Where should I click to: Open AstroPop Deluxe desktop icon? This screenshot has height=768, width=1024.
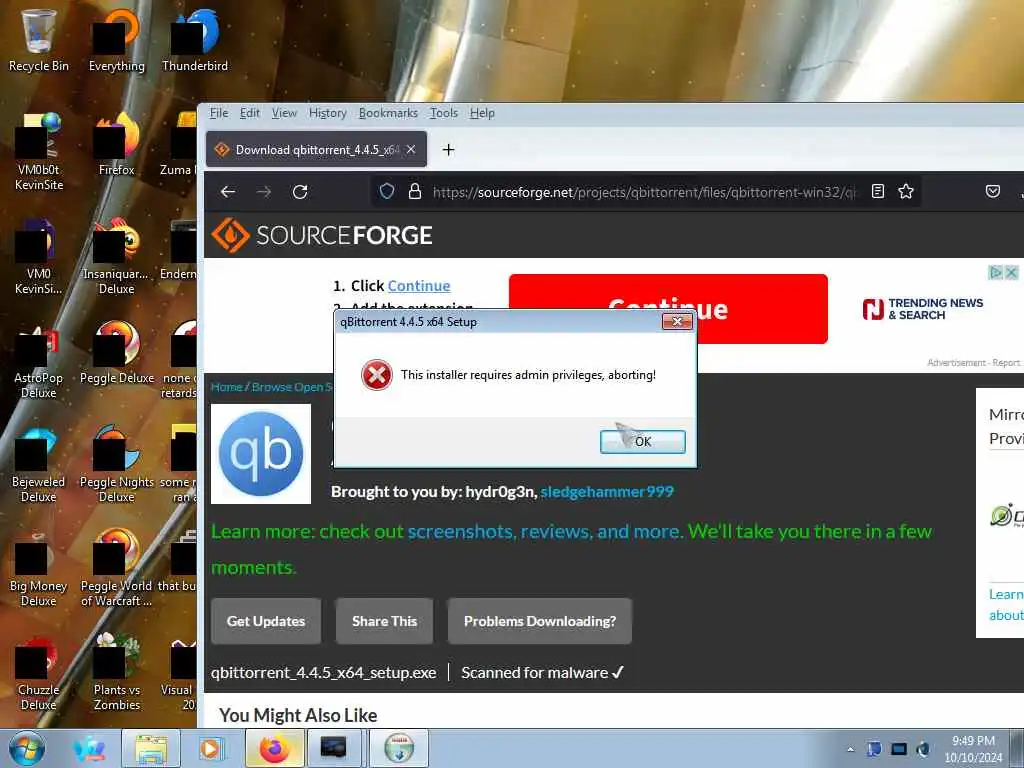pos(39,360)
